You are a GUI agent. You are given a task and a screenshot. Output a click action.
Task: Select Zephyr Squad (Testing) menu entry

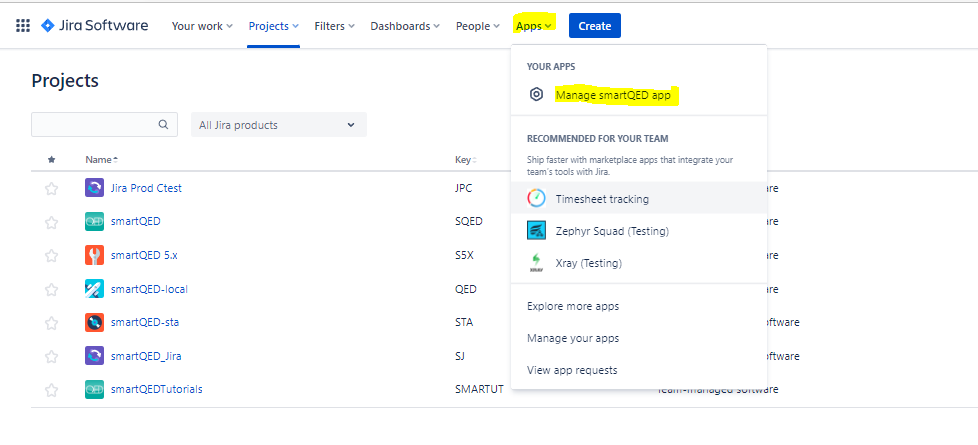pos(639,231)
